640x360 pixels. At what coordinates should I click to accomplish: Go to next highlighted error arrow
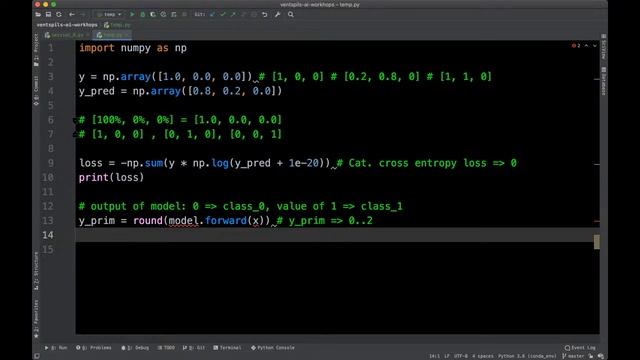tap(595, 46)
